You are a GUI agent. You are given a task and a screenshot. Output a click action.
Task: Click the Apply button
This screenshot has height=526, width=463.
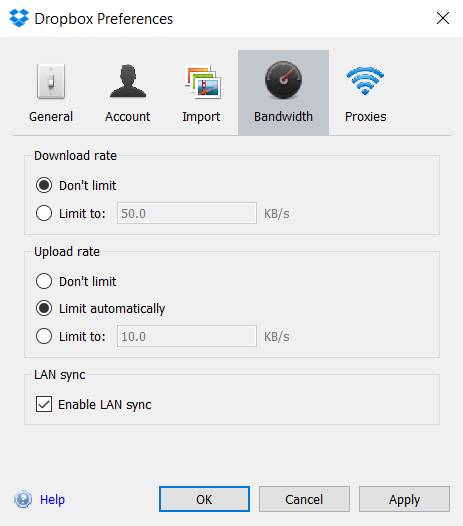pos(404,499)
